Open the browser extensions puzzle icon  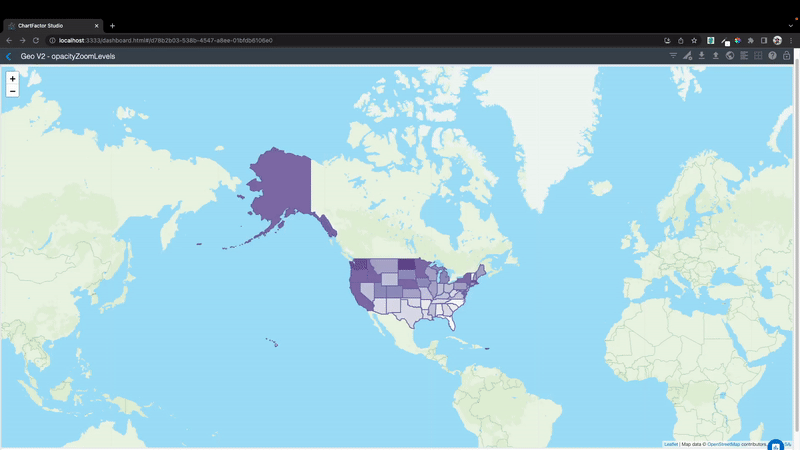click(x=751, y=40)
